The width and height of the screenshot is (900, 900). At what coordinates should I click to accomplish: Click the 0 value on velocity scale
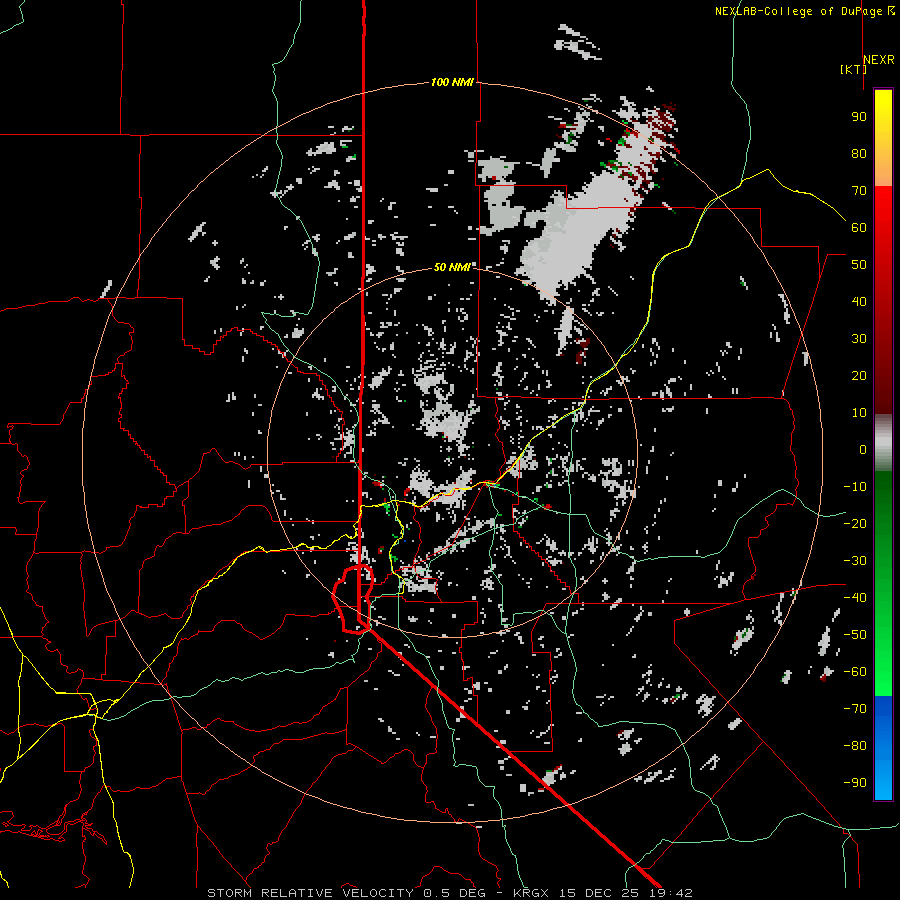[x=863, y=450]
